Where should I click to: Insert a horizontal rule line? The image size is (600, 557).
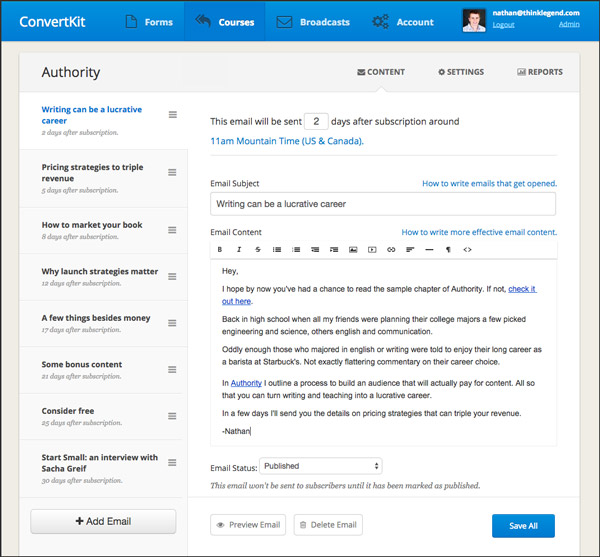(429, 249)
